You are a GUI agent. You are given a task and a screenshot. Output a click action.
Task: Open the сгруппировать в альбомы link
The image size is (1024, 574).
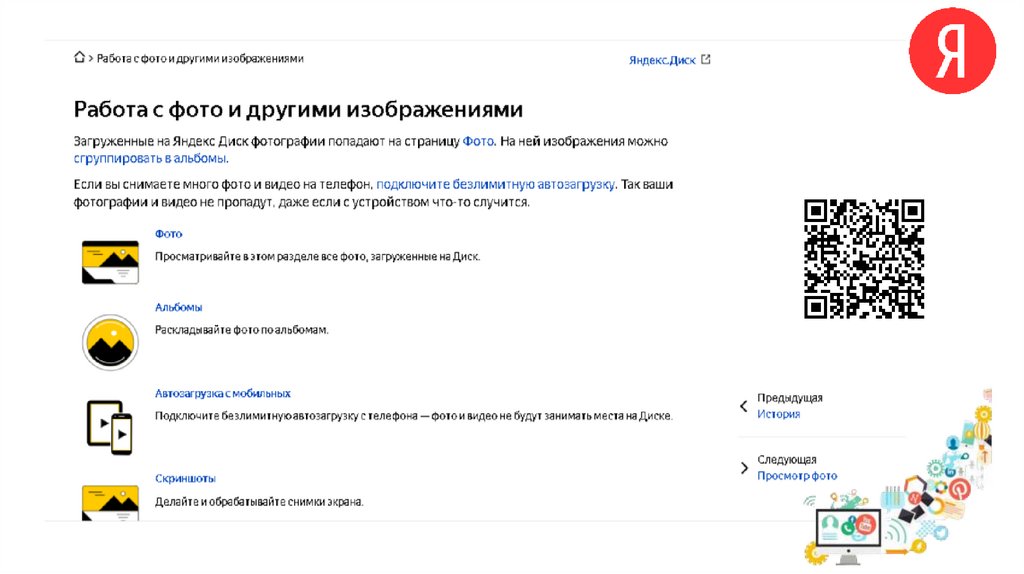[x=151, y=159]
